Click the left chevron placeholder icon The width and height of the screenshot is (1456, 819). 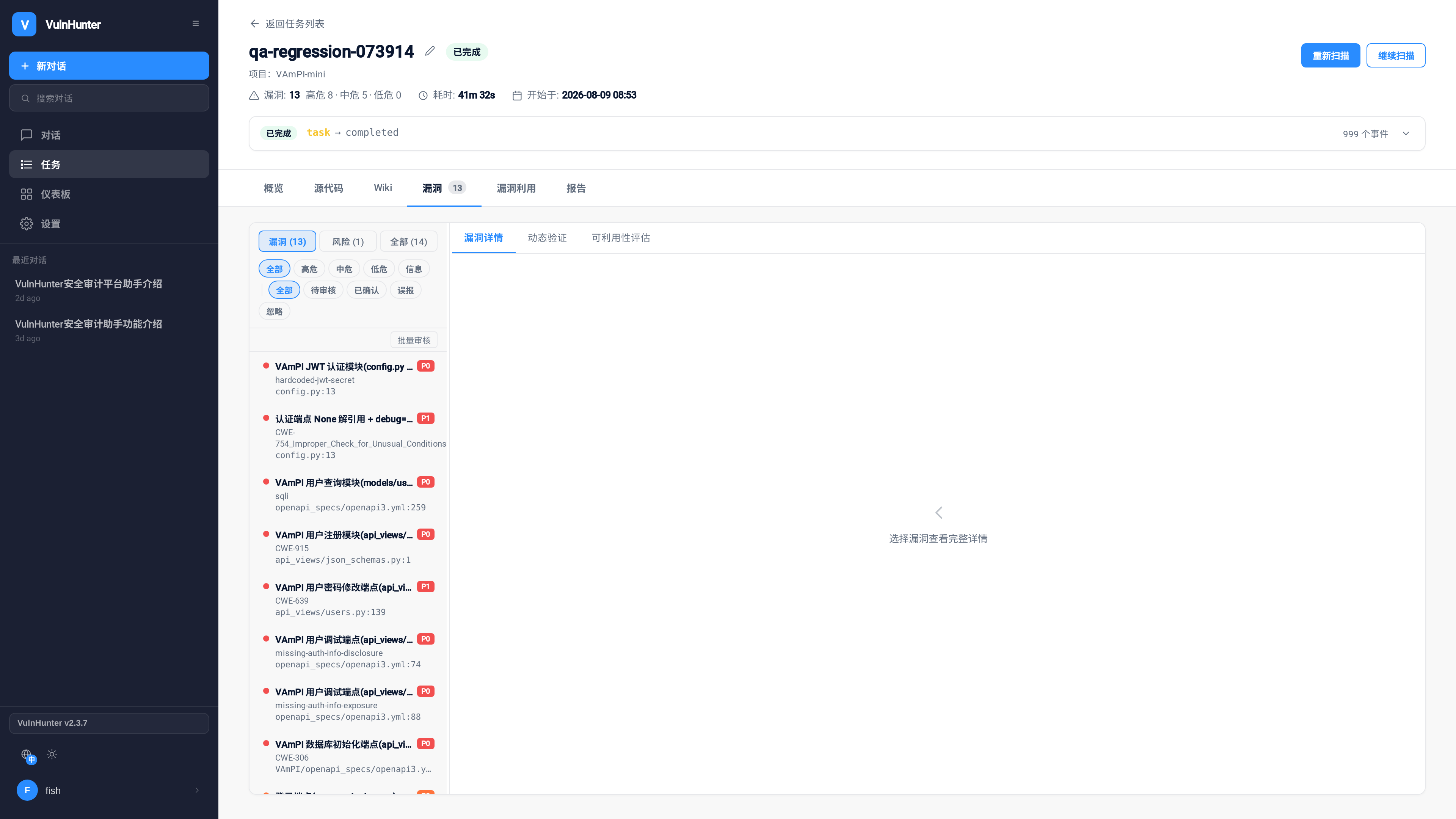click(x=938, y=513)
